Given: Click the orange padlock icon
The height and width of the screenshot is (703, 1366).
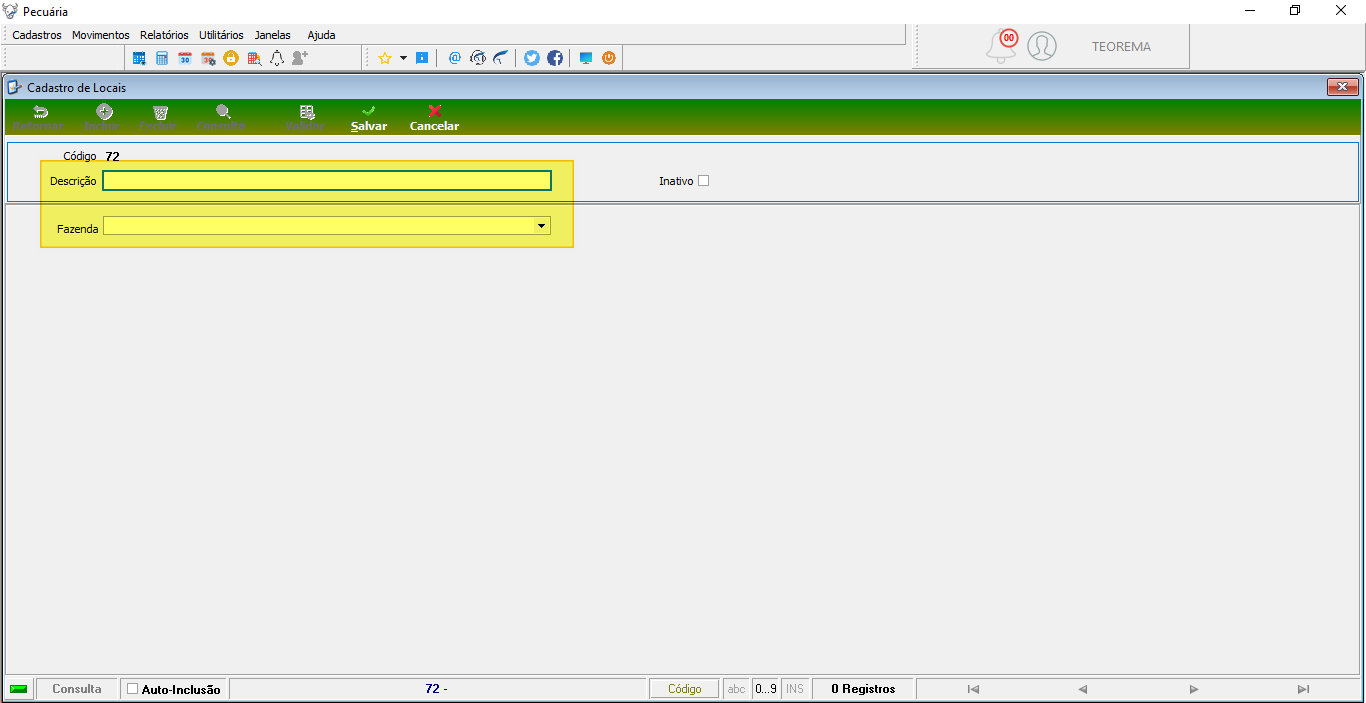Looking at the screenshot, I should 231,58.
